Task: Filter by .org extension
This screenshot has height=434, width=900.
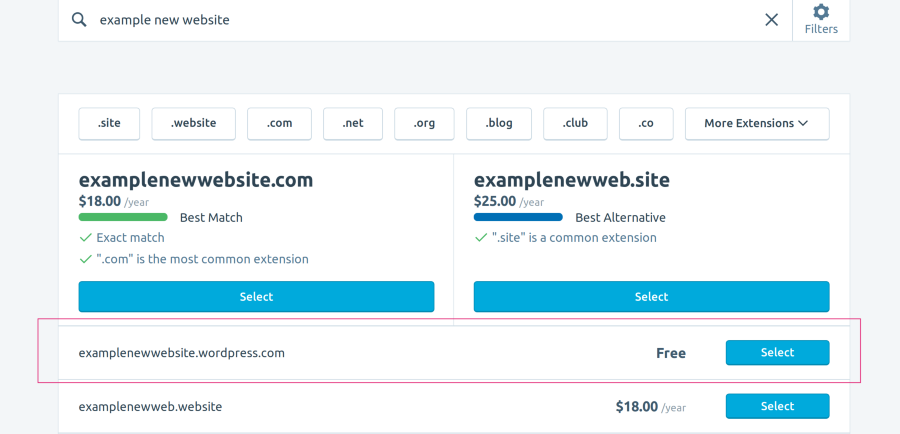Action: pyautogui.click(x=424, y=123)
